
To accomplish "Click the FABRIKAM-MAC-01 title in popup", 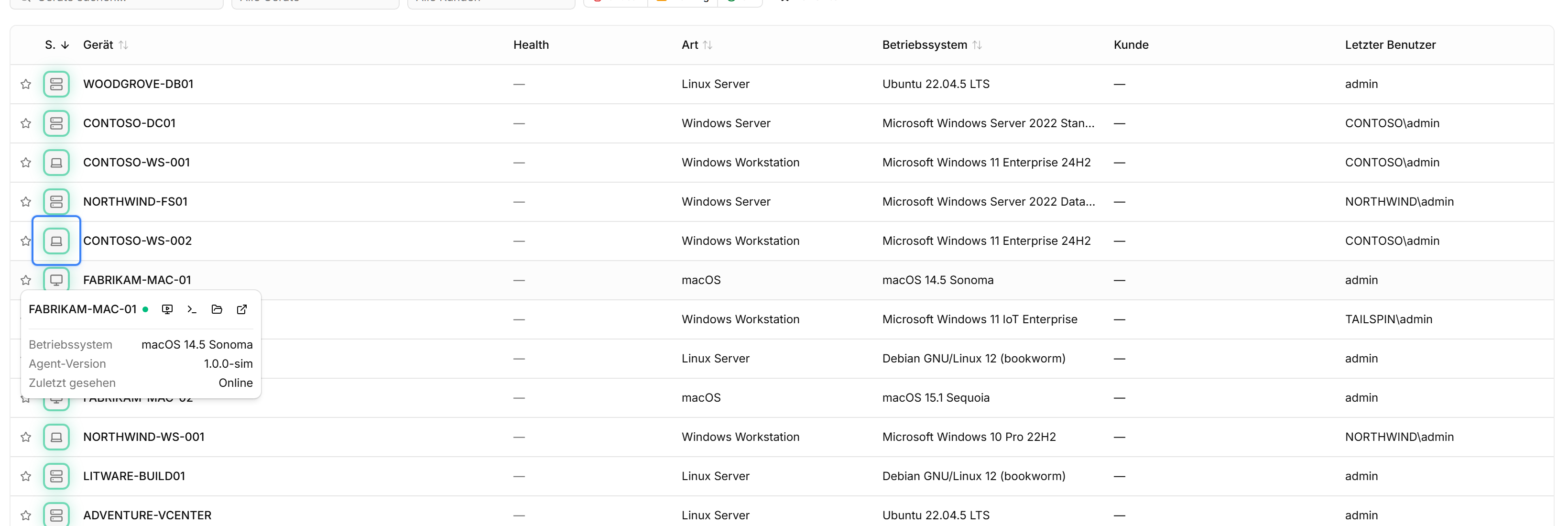I will pos(83,309).
